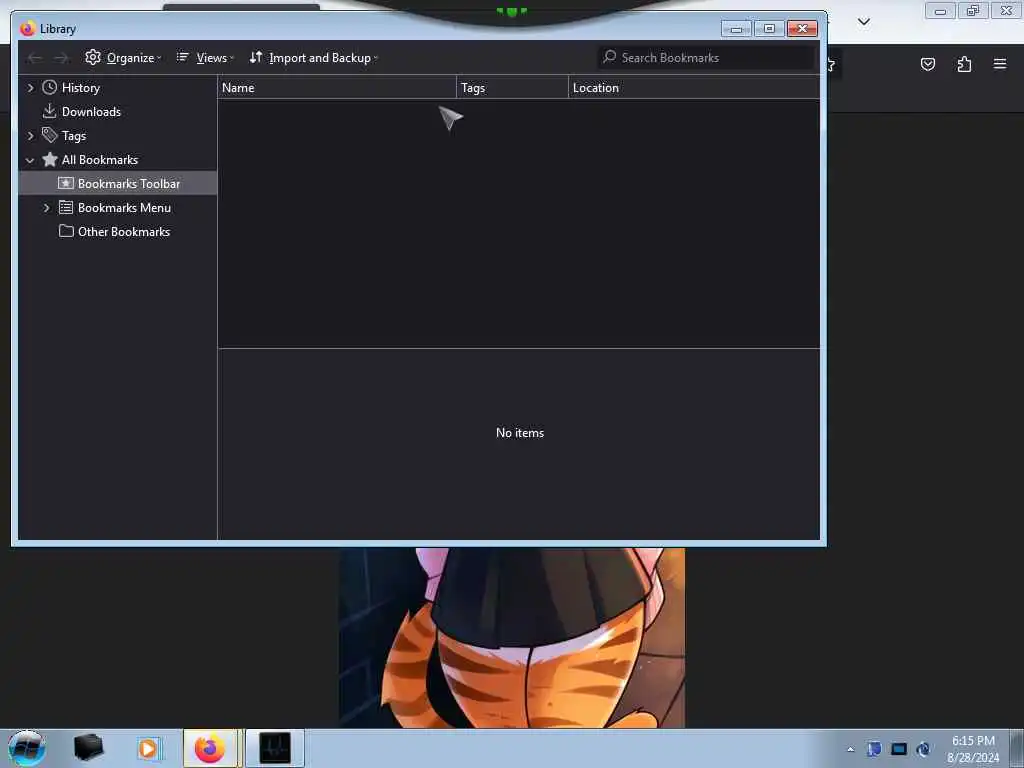Image resolution: width=1024 pixels, height=768 pixels.
Task: Switch to the dark monitor app in taskbar
Action: tap(275, 748)
